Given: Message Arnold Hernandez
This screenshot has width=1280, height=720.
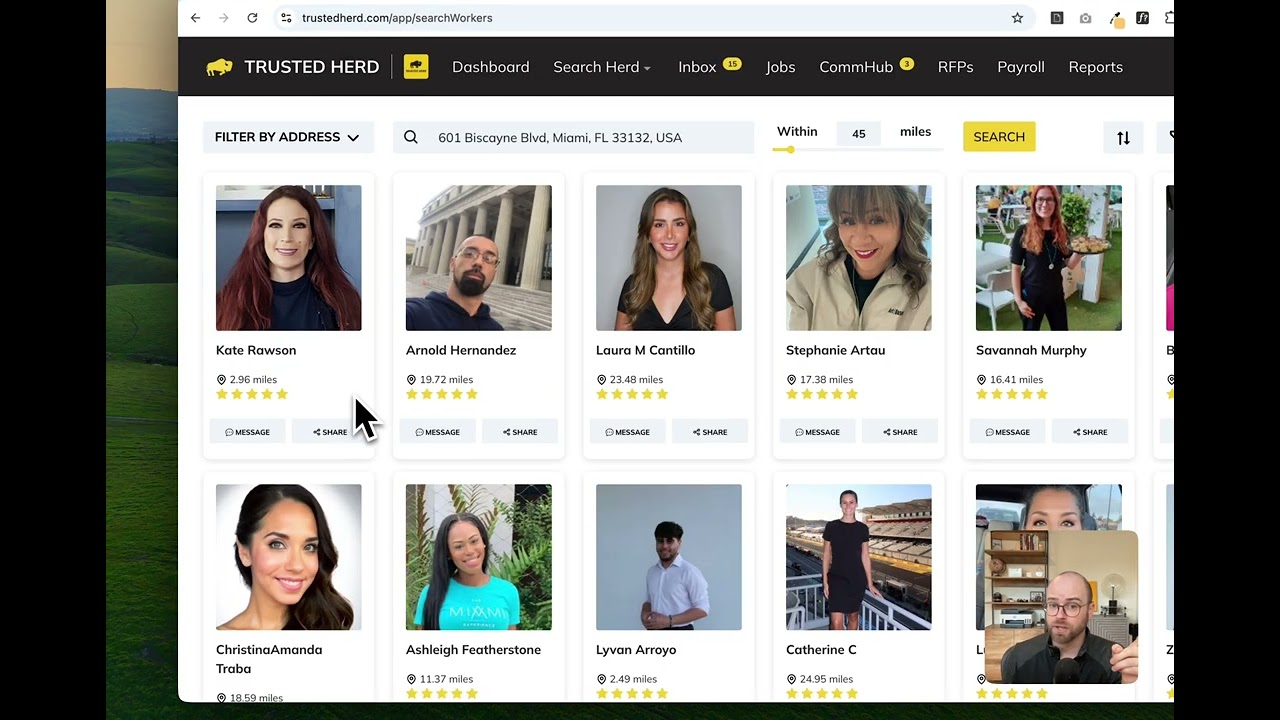Looking at the screenshot, I should coord(437,432).
